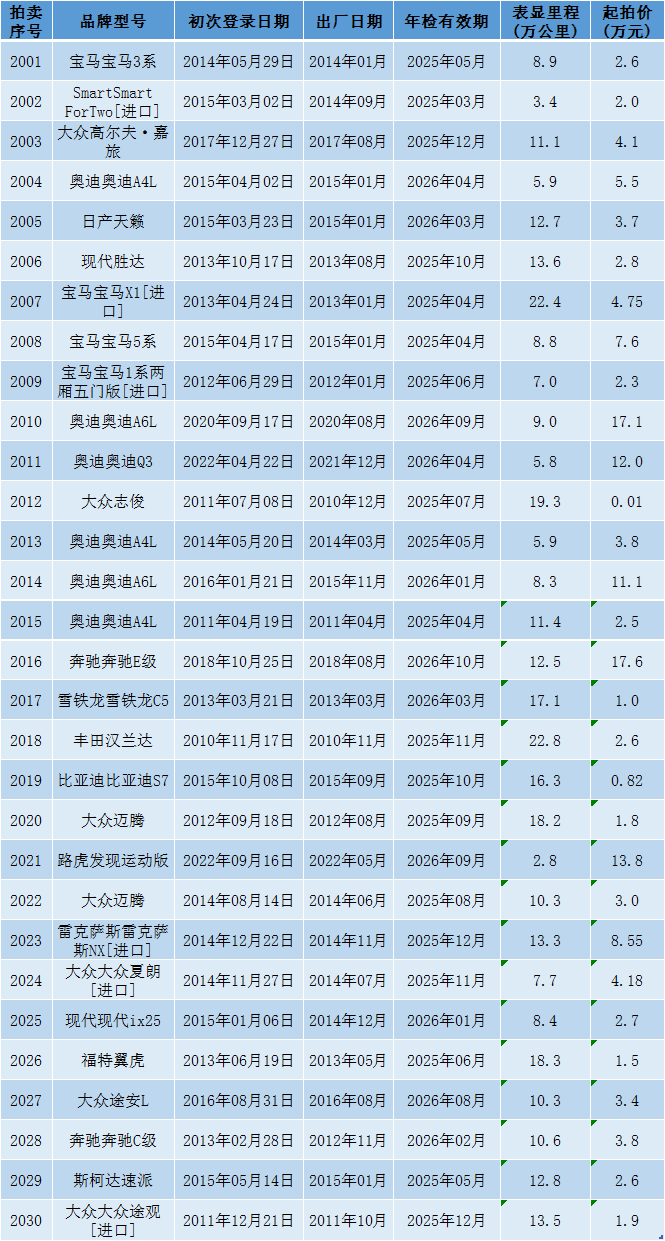Screen dimensions: 665x1241
Task: Select the 大众志俊 model cell
Action: pyautogui.click(x=113, y=501)
